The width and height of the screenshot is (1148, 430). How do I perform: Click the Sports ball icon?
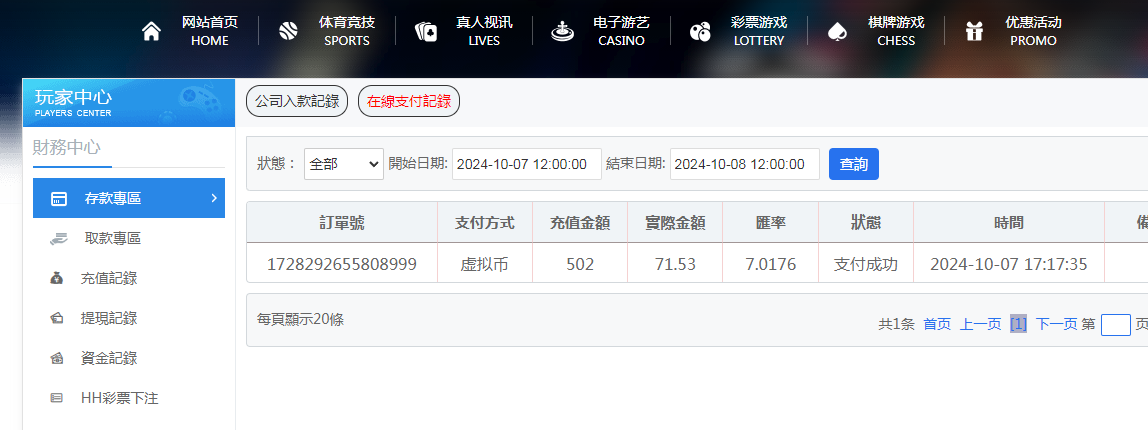[x=287, y=31]
